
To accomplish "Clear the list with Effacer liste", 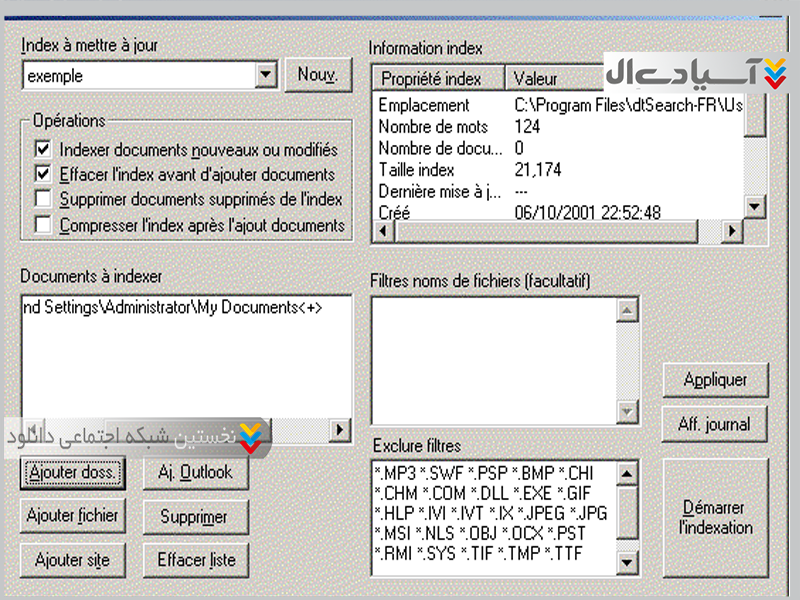I will [x=196, y=560].
